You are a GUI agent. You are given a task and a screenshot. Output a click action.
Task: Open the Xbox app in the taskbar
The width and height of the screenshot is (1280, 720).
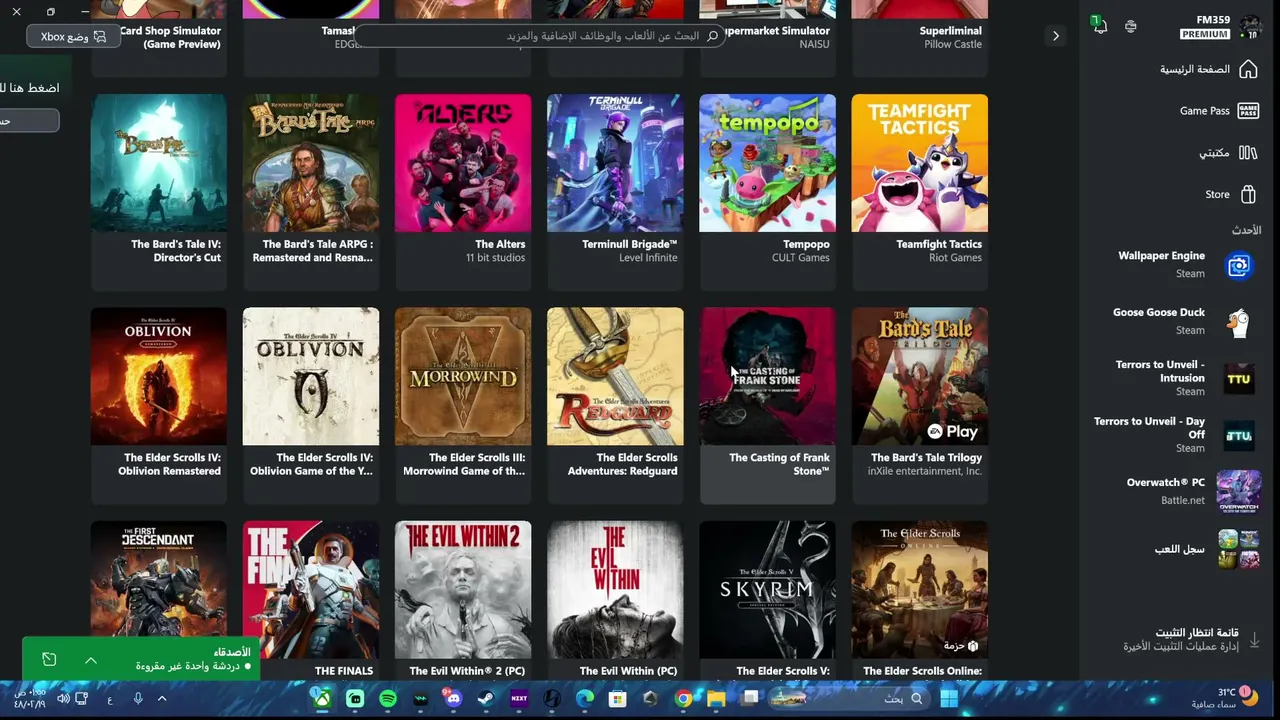322,698
